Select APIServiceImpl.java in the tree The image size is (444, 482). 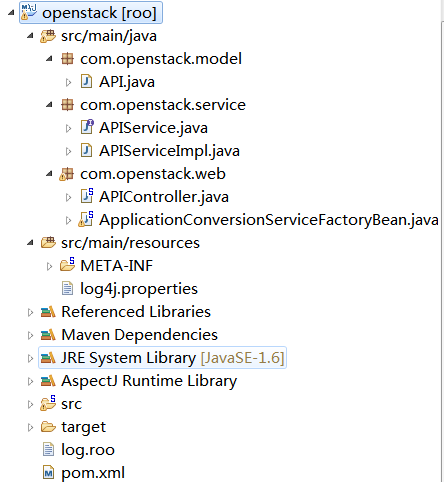click(x=169, y=151)
